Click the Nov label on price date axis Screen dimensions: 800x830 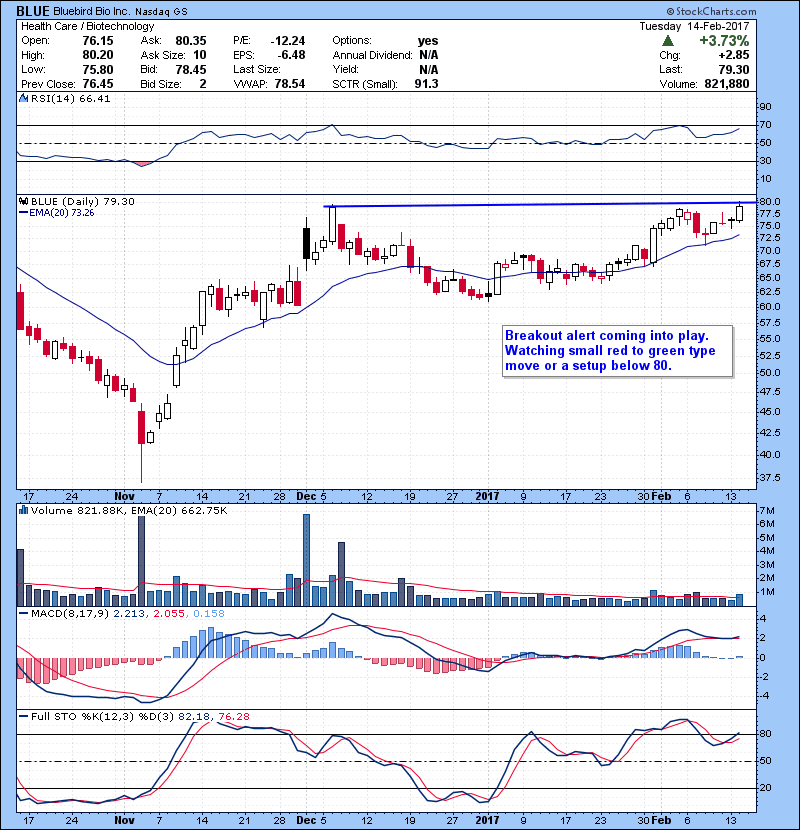point(124,496)
